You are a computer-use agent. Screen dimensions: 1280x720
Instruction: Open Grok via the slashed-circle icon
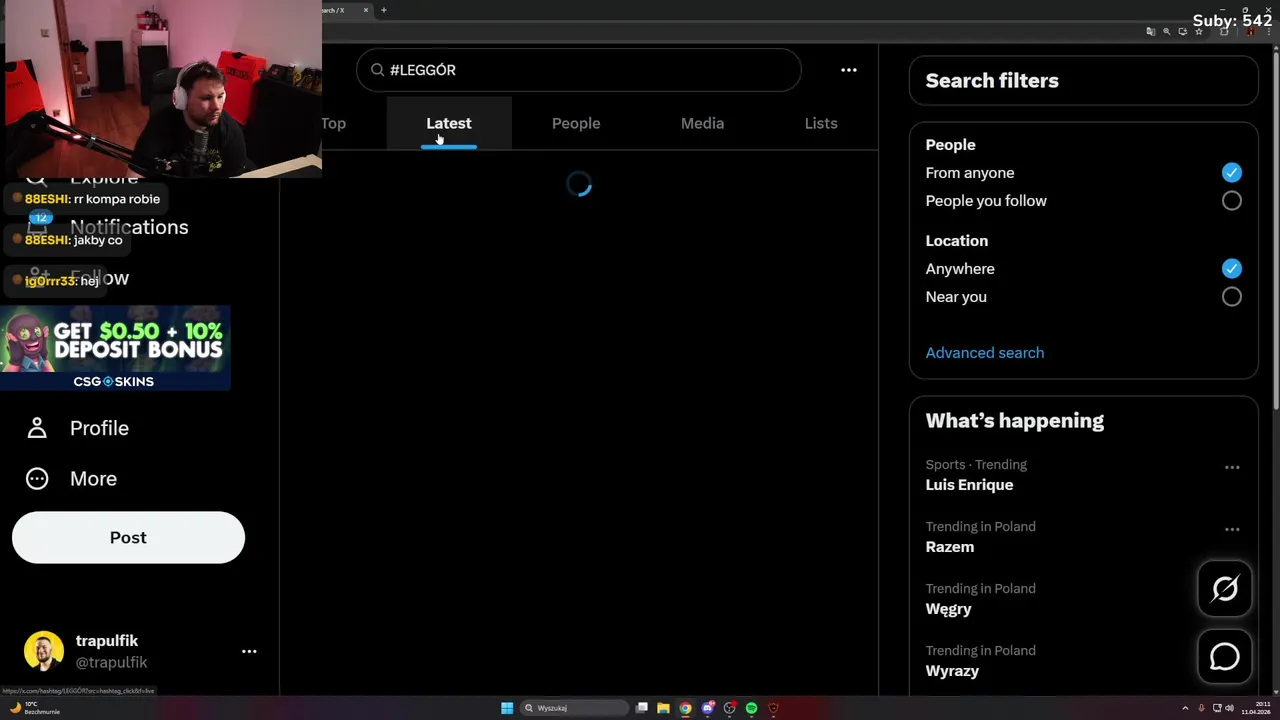1225,589
